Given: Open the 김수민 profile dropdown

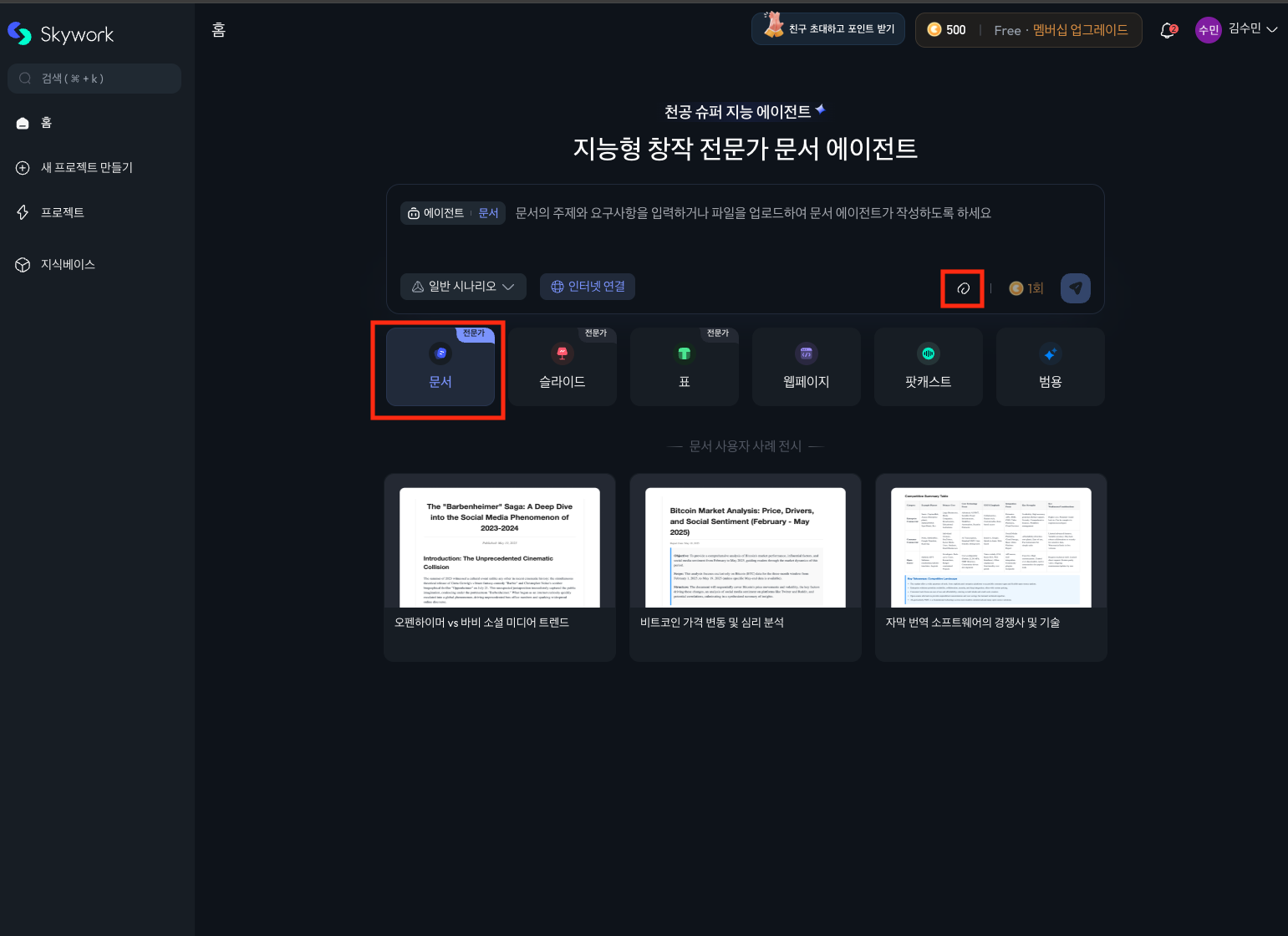Looking at the screenshot, I should (x=1238, y=28).
